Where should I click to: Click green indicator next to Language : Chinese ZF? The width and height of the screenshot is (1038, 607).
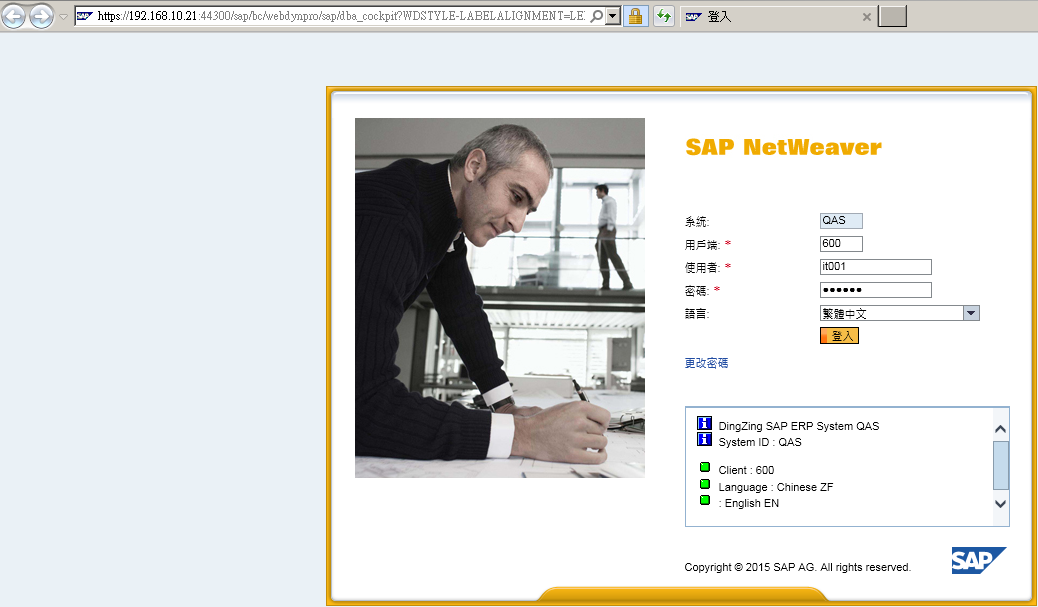705,485
